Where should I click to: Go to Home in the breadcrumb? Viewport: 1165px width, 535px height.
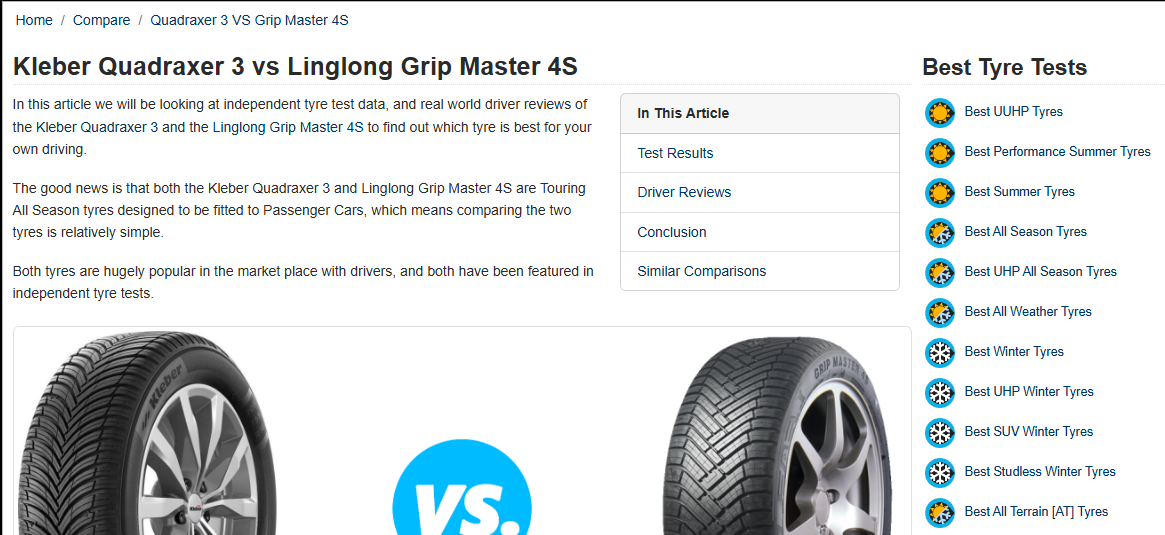pos(34,20)
